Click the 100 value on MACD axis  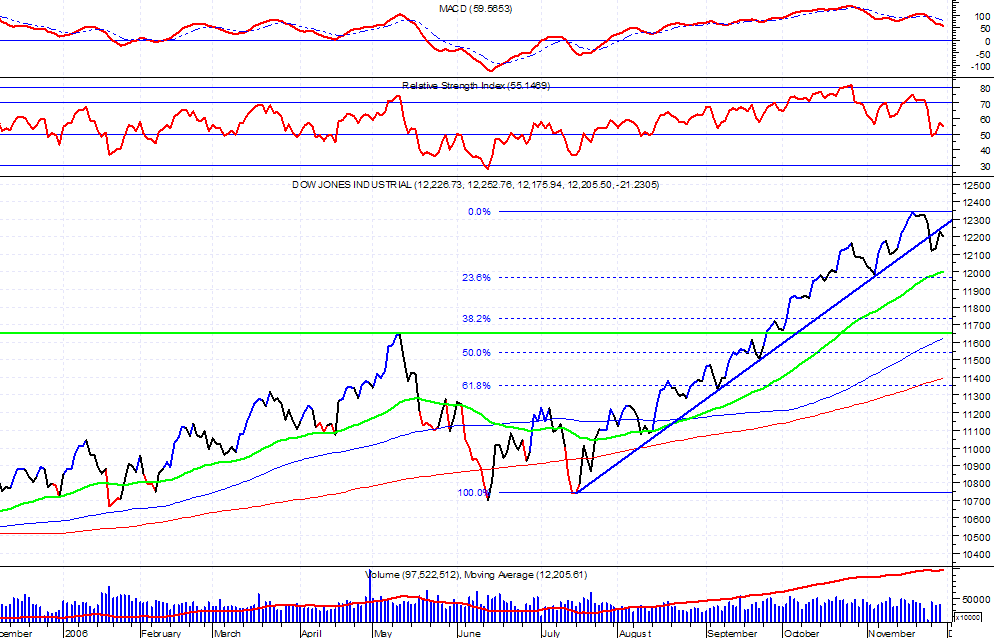tap(982, 16)
